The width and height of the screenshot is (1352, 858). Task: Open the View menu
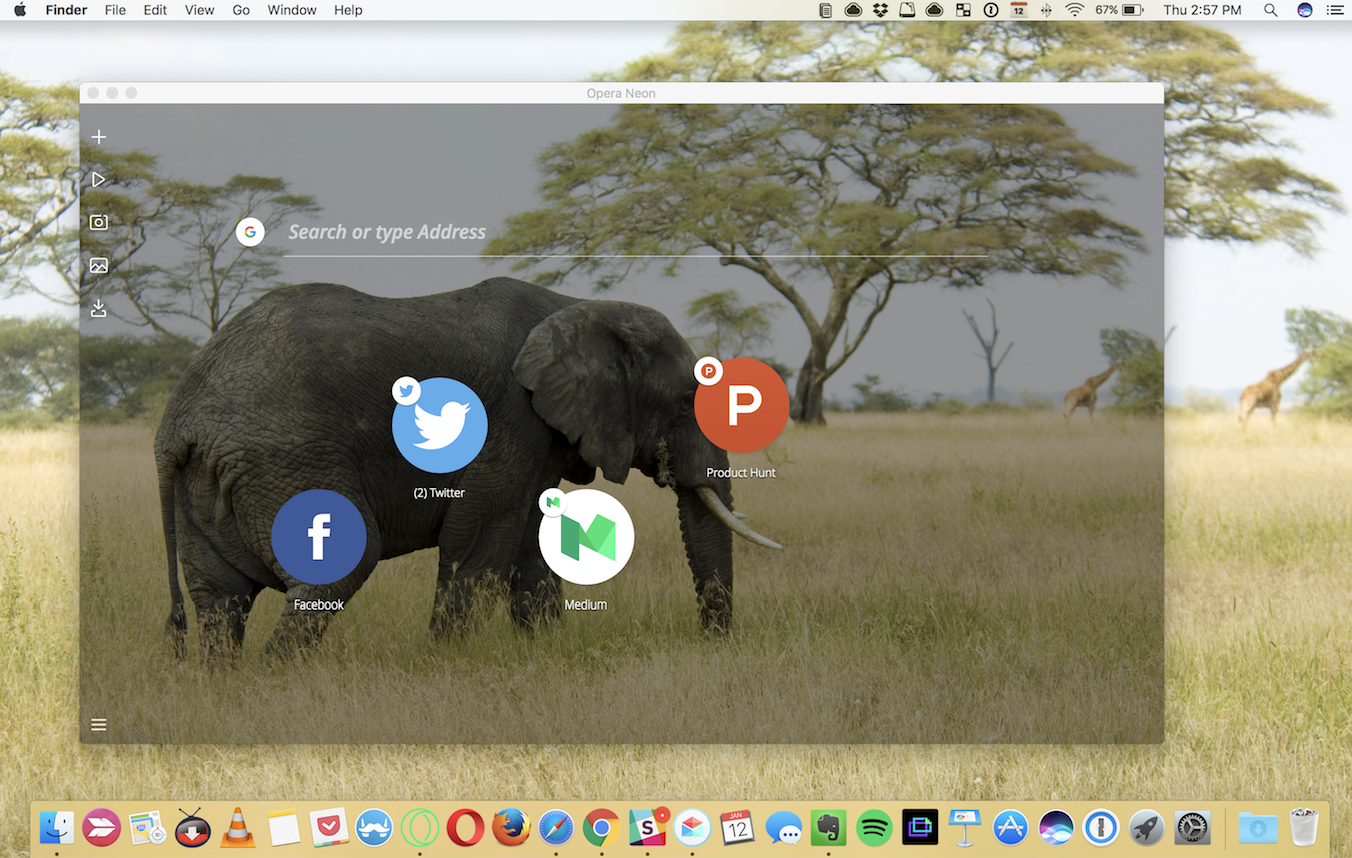200,10
